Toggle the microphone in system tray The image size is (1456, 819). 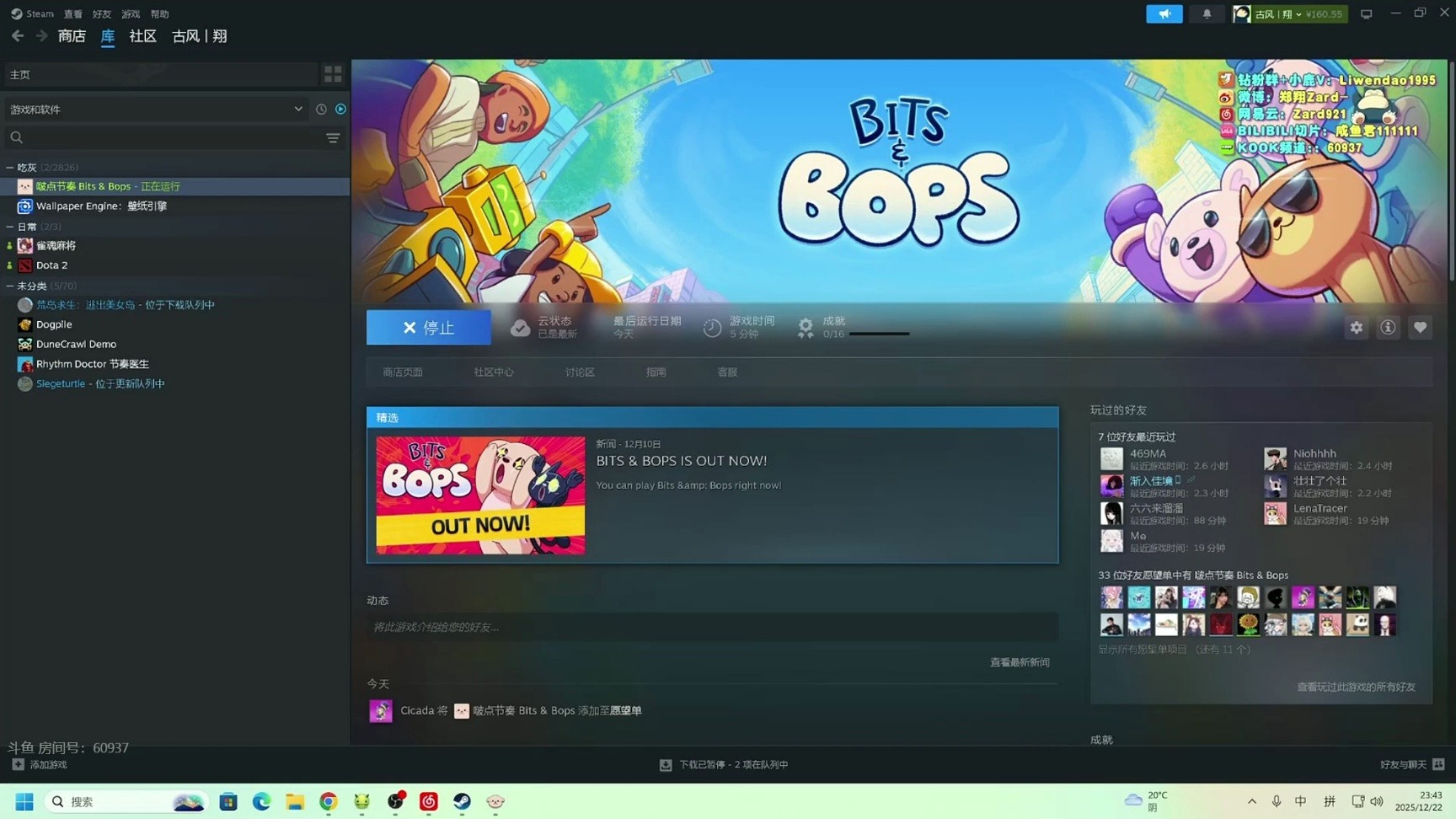tap(1277, 801)
